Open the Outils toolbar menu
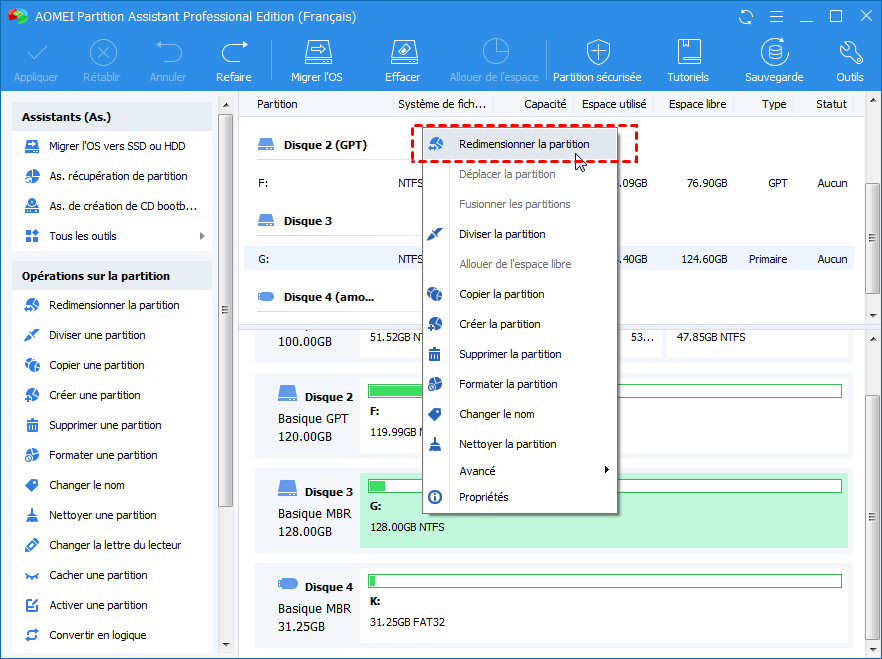The width and height of the screenshot is (882, 659). [x=849, y=61]
